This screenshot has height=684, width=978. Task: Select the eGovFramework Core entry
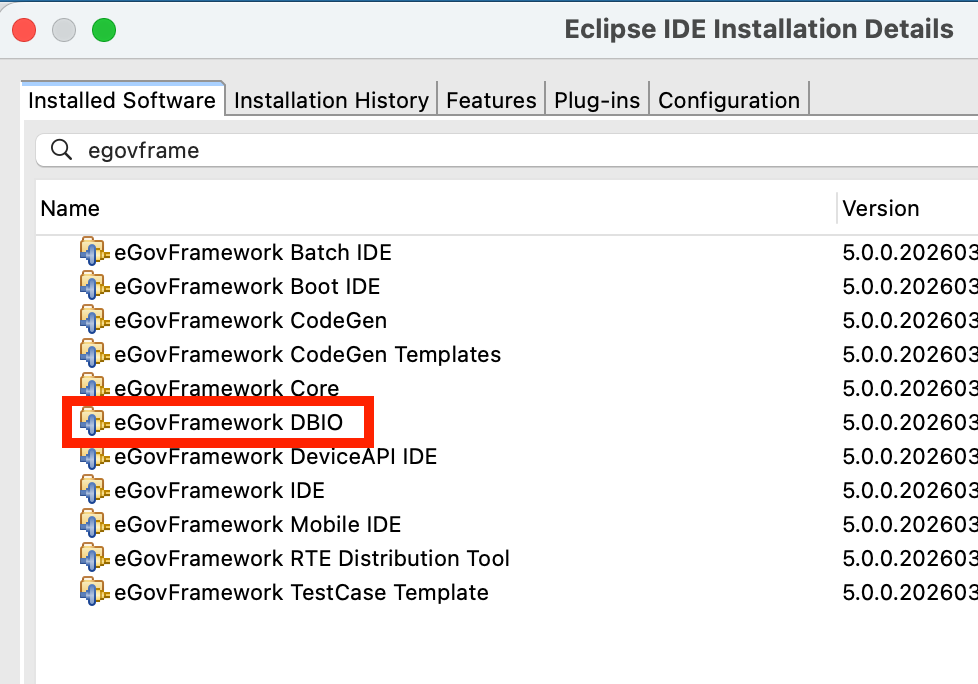pyautogui.click(x=226, y=389)
